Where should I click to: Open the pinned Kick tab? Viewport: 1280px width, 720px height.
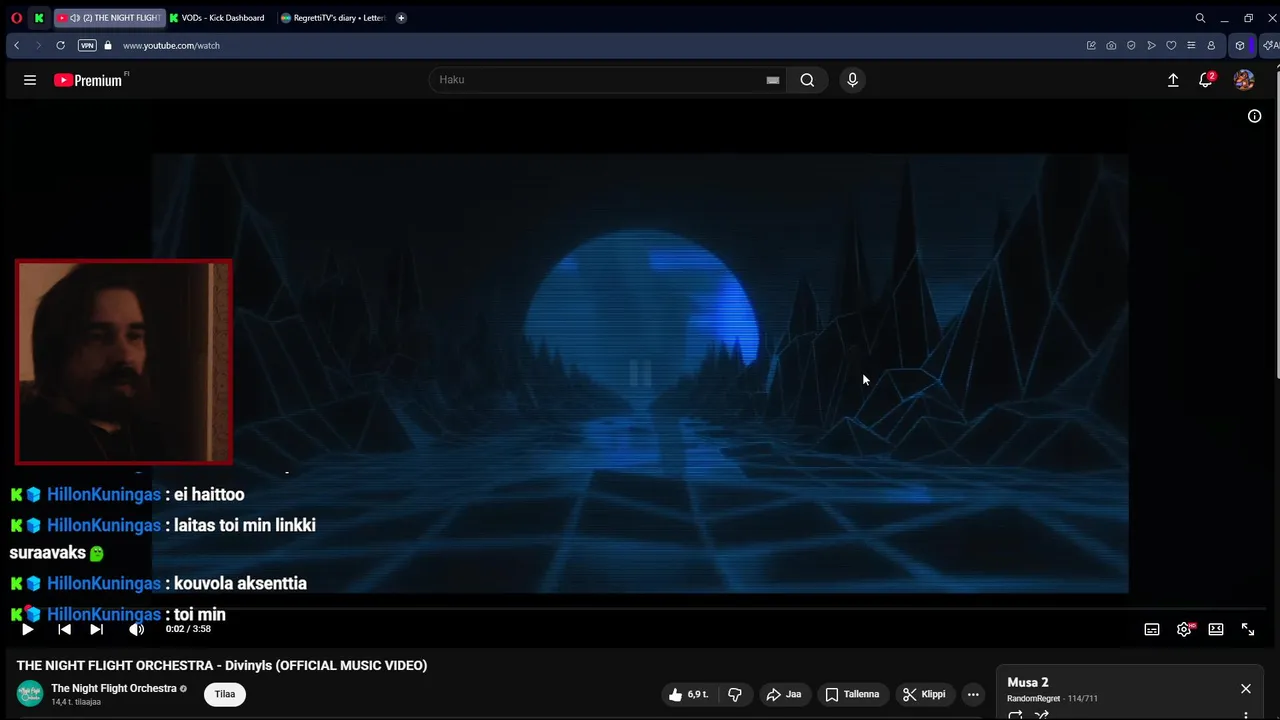[39, 18]
